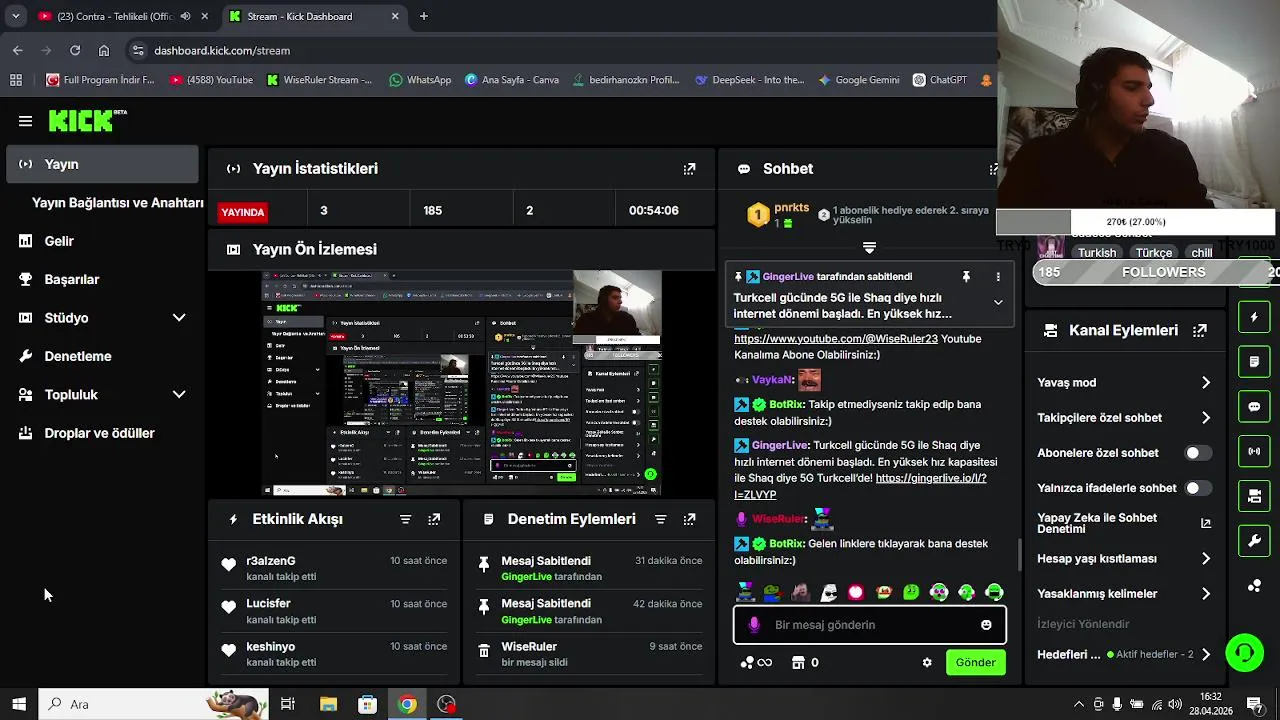Image resolution: width=1280 pixels, height=720 pixels.
Task: Go back in the browser
Action: click(x=18, y=50)
